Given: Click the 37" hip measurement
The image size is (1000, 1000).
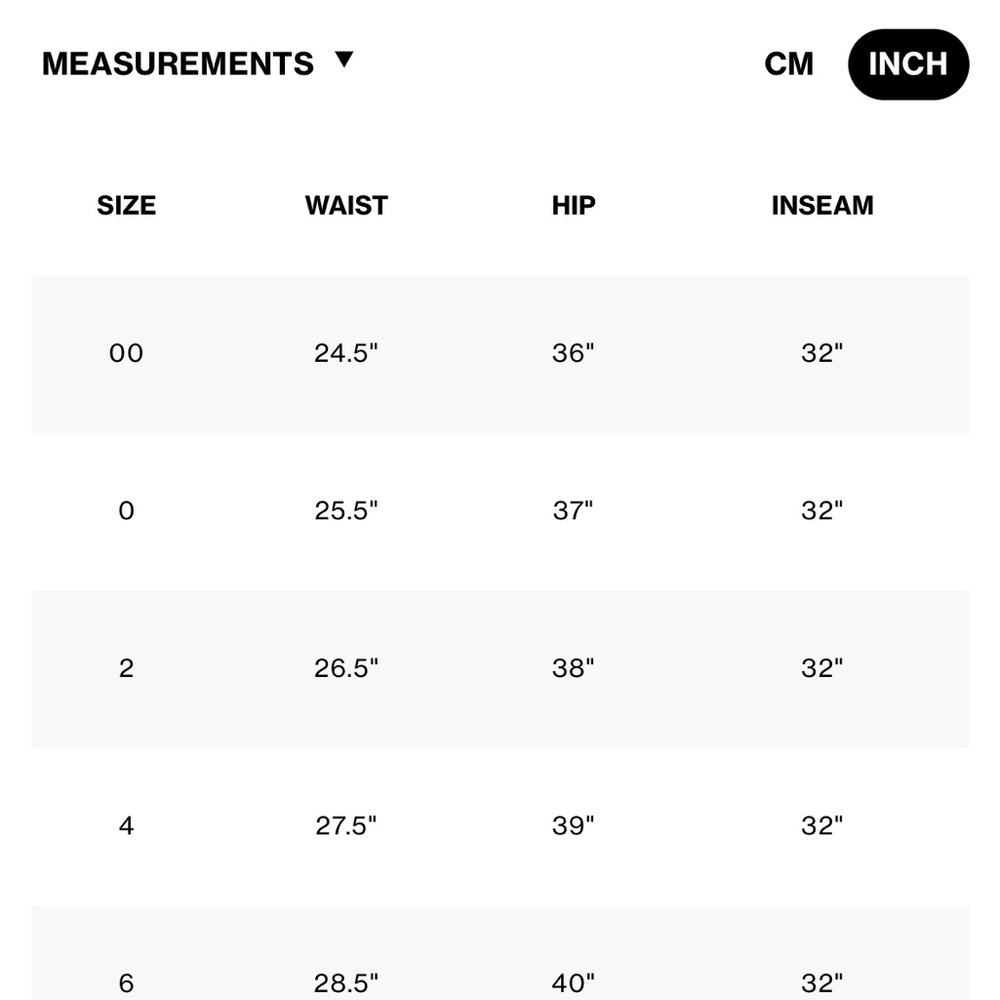Looking at the screenshot, I should [573, 510].
